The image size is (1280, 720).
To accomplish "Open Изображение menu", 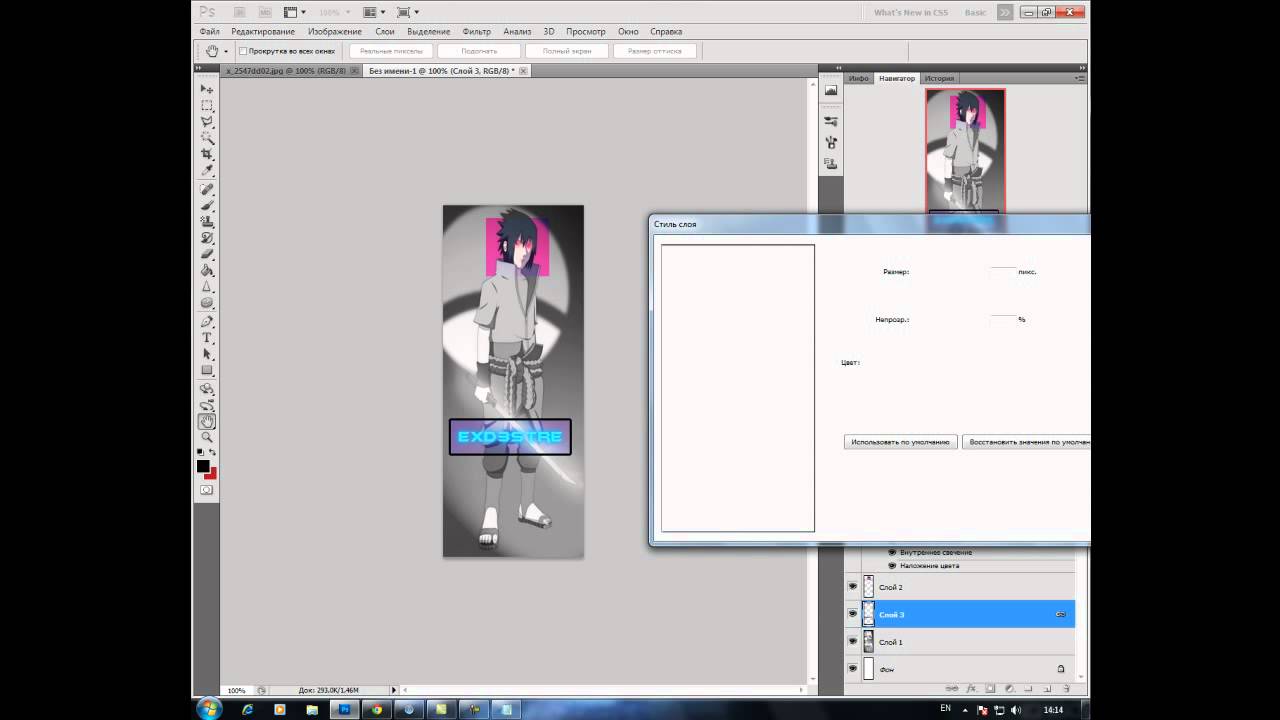I will pos(335,32).
